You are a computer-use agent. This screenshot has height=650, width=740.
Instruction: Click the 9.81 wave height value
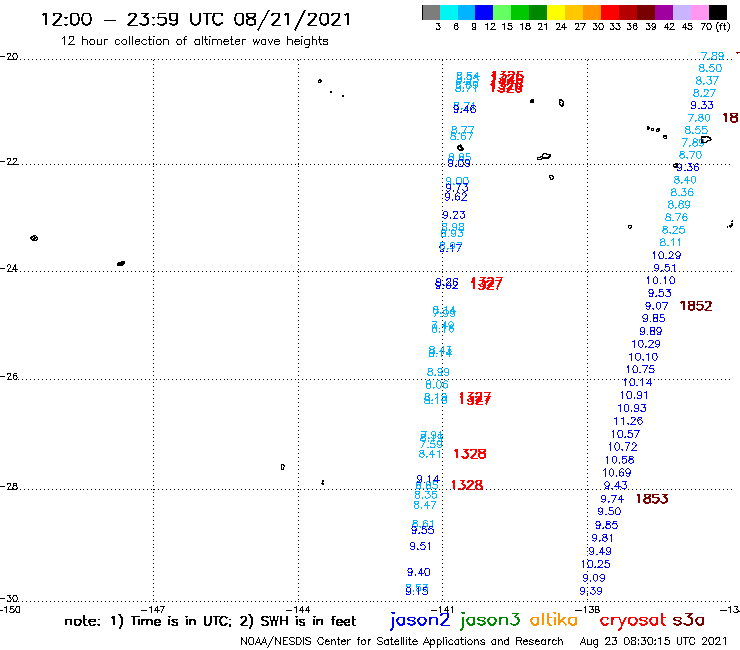coord(602,538)
